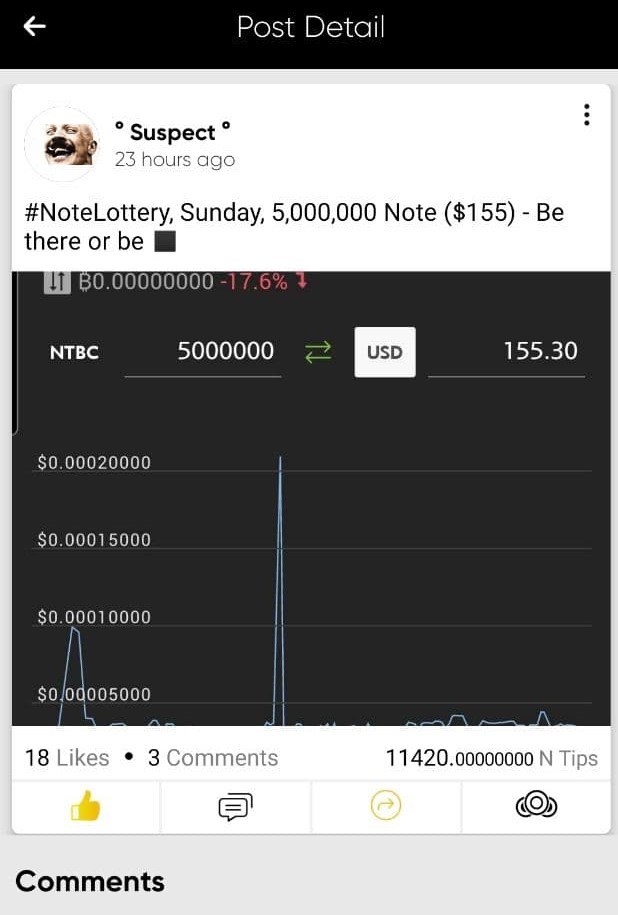
Task: Click the thumbs-up like icon
Action: coord(86,806)
